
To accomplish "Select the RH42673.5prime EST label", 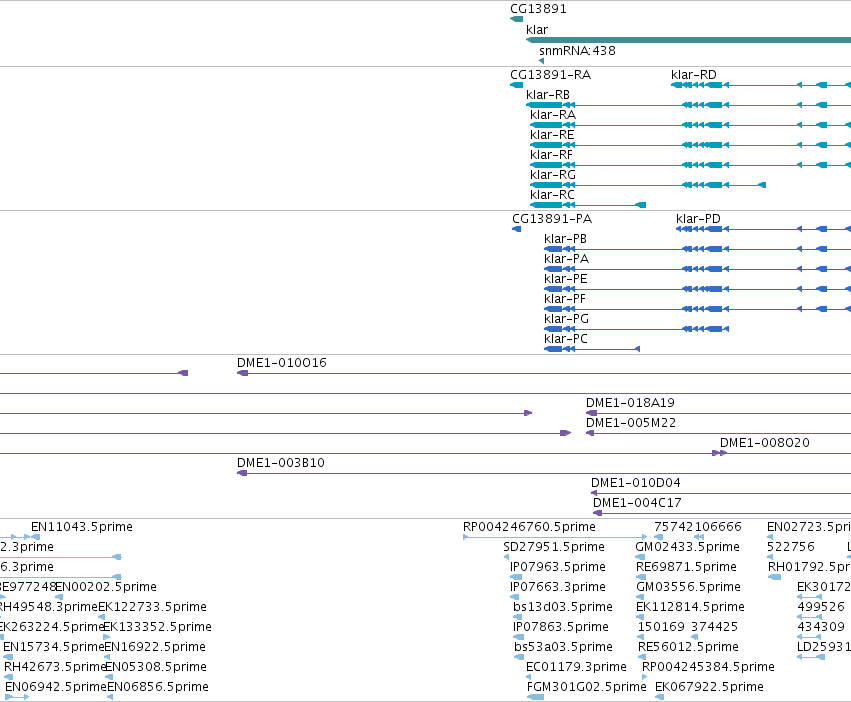I will [55, 668].
